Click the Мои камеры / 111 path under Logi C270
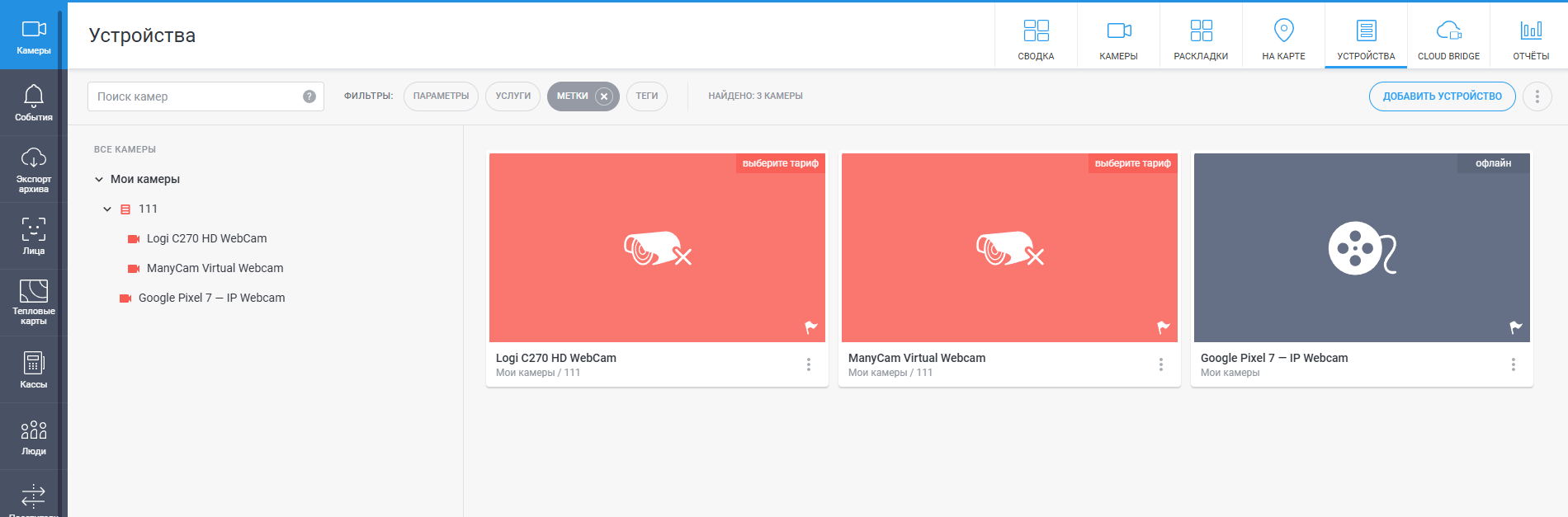The height and width of the screenshot is (517, 1568). point(538,373)
